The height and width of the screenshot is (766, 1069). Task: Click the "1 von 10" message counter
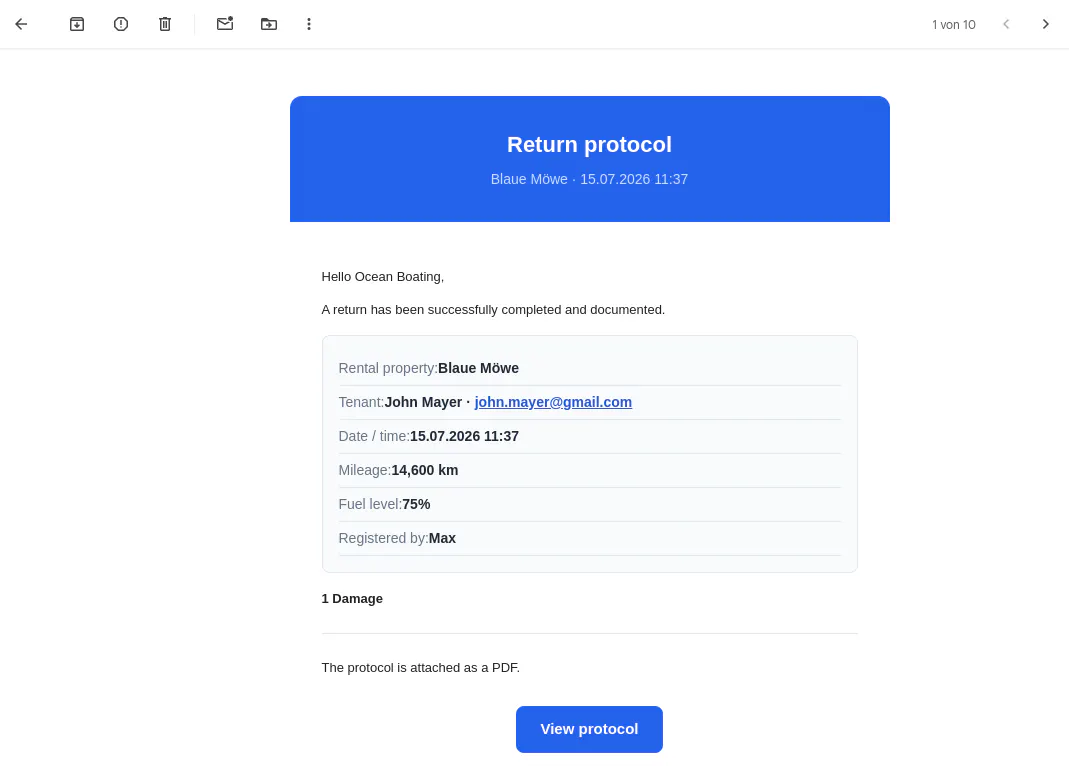(x=953, y=25)
